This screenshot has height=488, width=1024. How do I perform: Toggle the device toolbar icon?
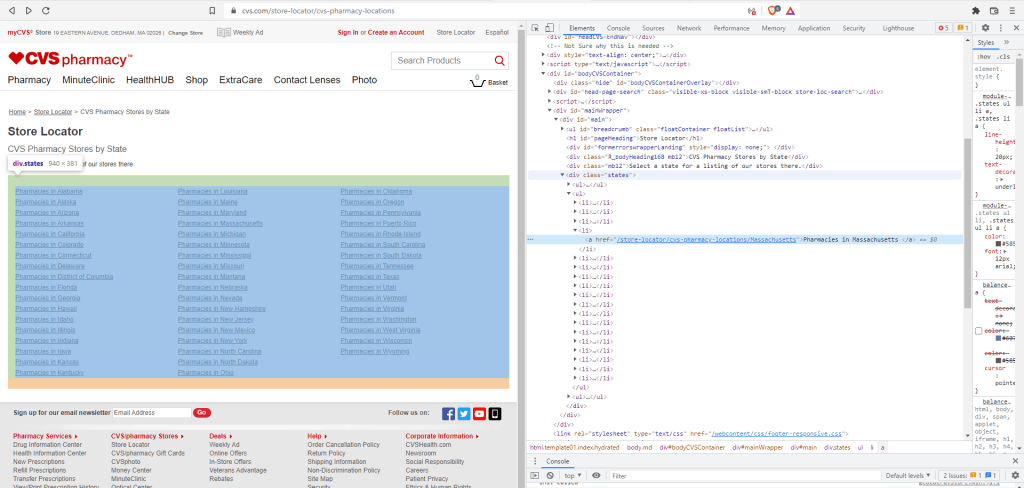click(551, 28)
